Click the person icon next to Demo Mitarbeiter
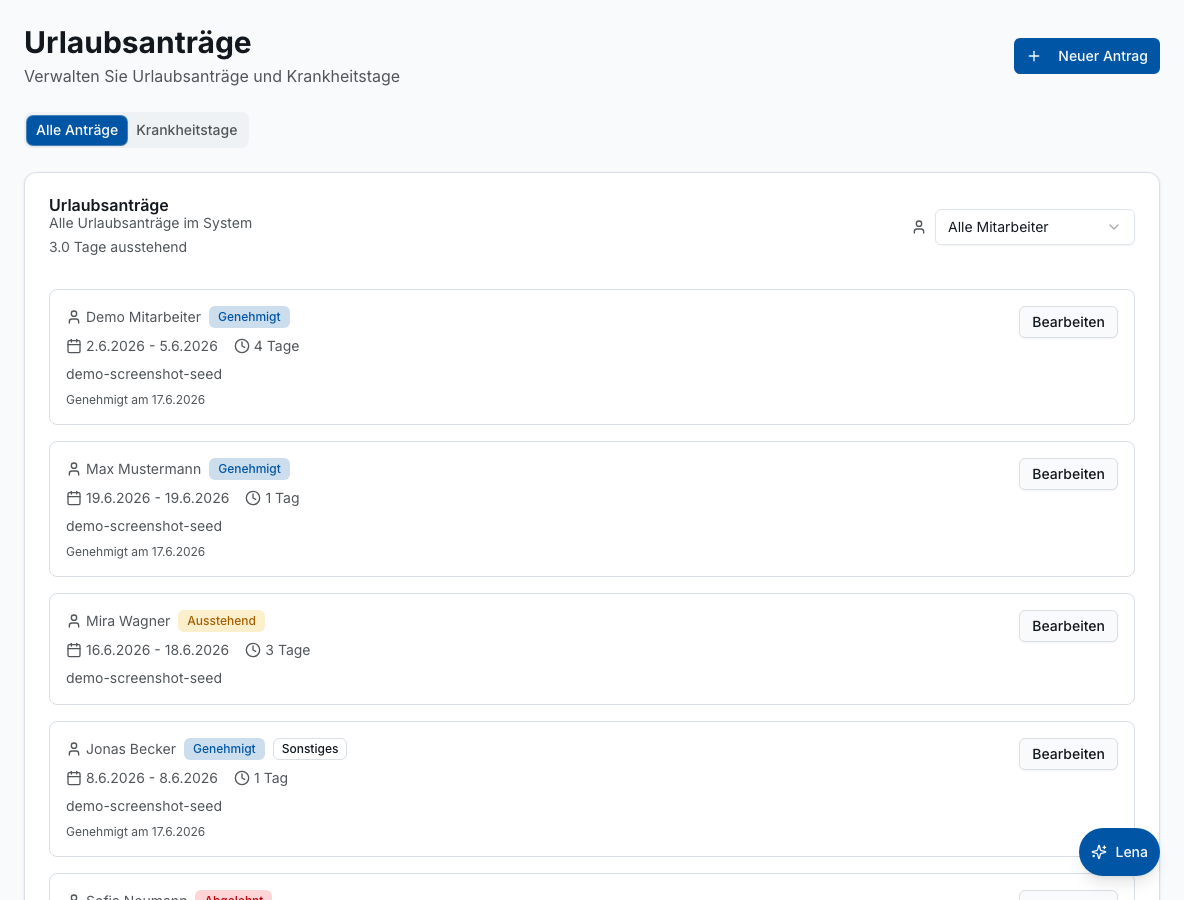The image size is (1184, 900). coord(73,317)
